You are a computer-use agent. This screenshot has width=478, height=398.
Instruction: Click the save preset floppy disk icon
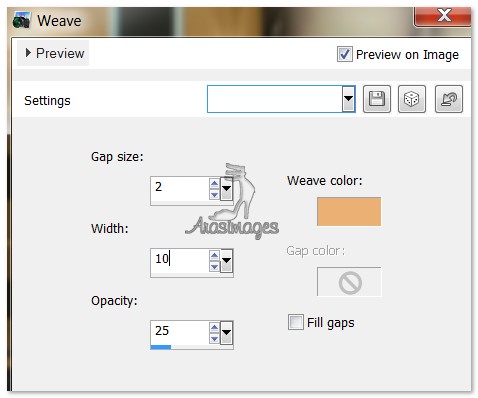click(377, 99)
